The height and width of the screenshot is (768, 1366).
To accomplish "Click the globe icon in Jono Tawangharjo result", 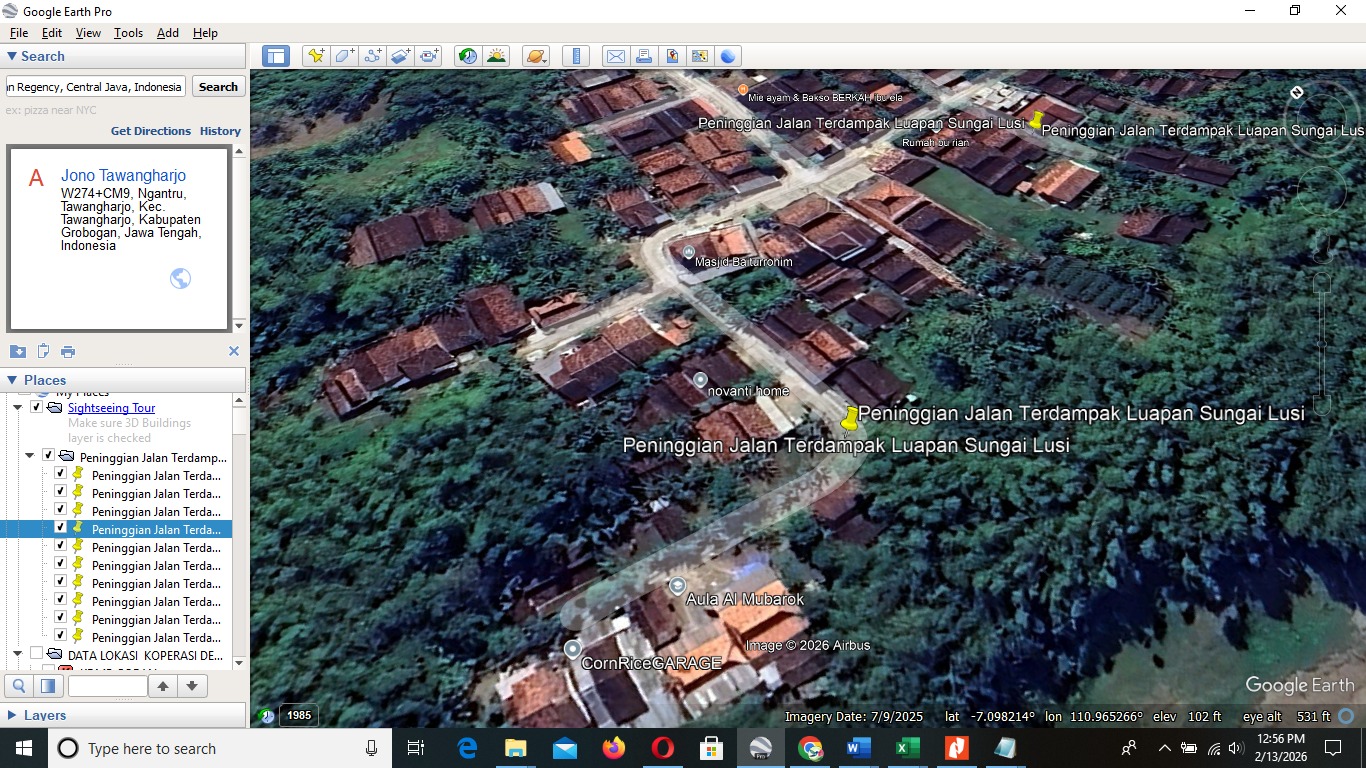I will click(x=180, y=278).
